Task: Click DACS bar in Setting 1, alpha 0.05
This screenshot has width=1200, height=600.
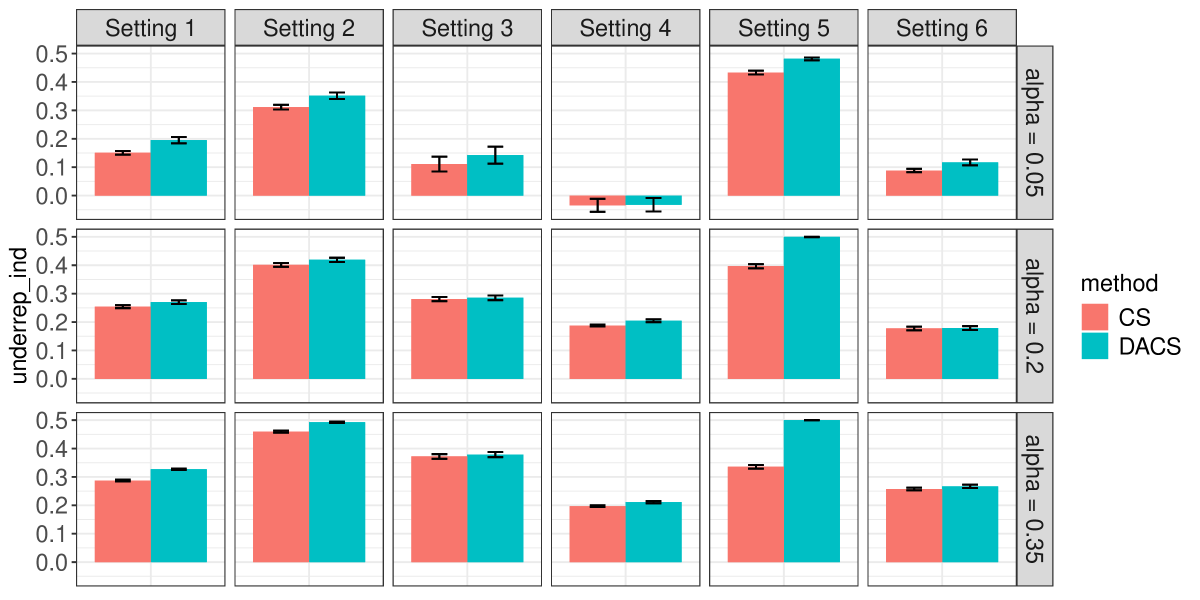Action: click(179, 168)
